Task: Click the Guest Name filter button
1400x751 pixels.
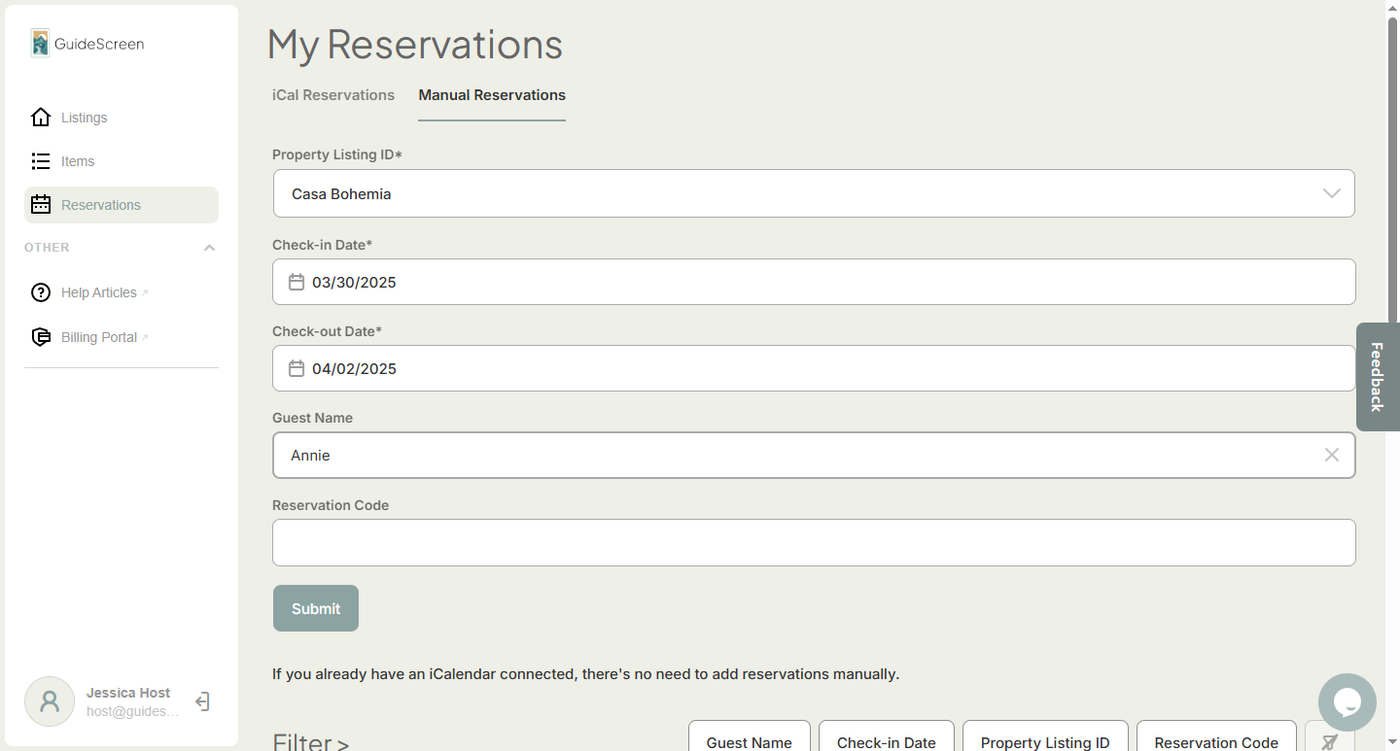Action: point(749,741)
